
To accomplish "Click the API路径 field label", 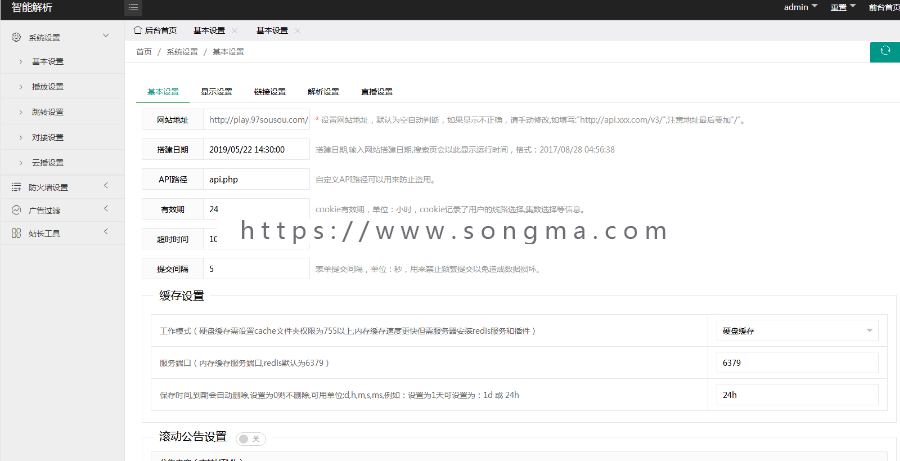I will (x=173, y=180).
